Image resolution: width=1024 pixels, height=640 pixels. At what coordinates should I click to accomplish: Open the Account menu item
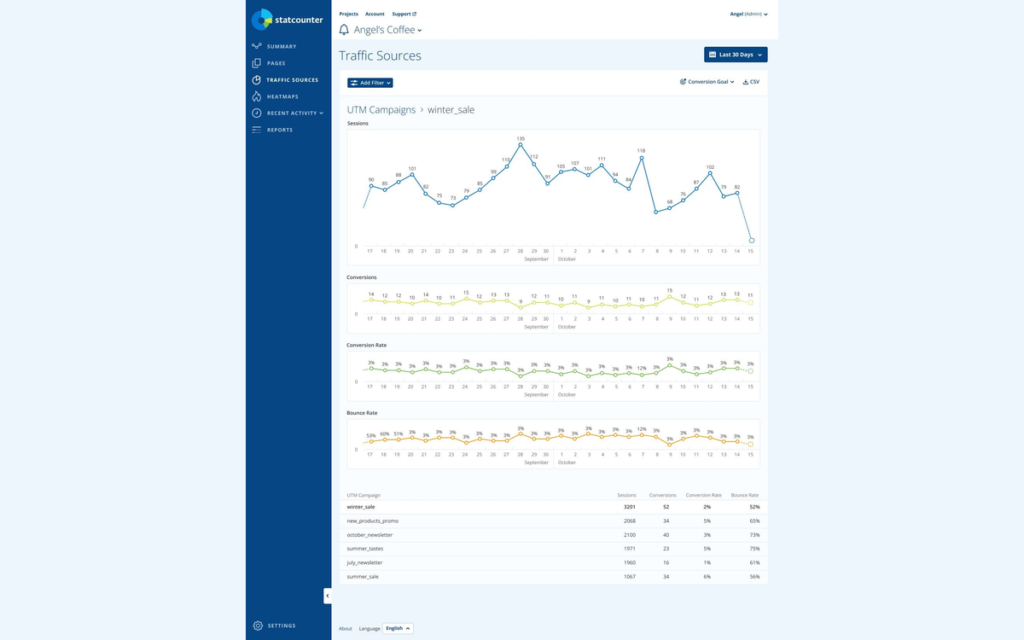click(x=375, y=14)
